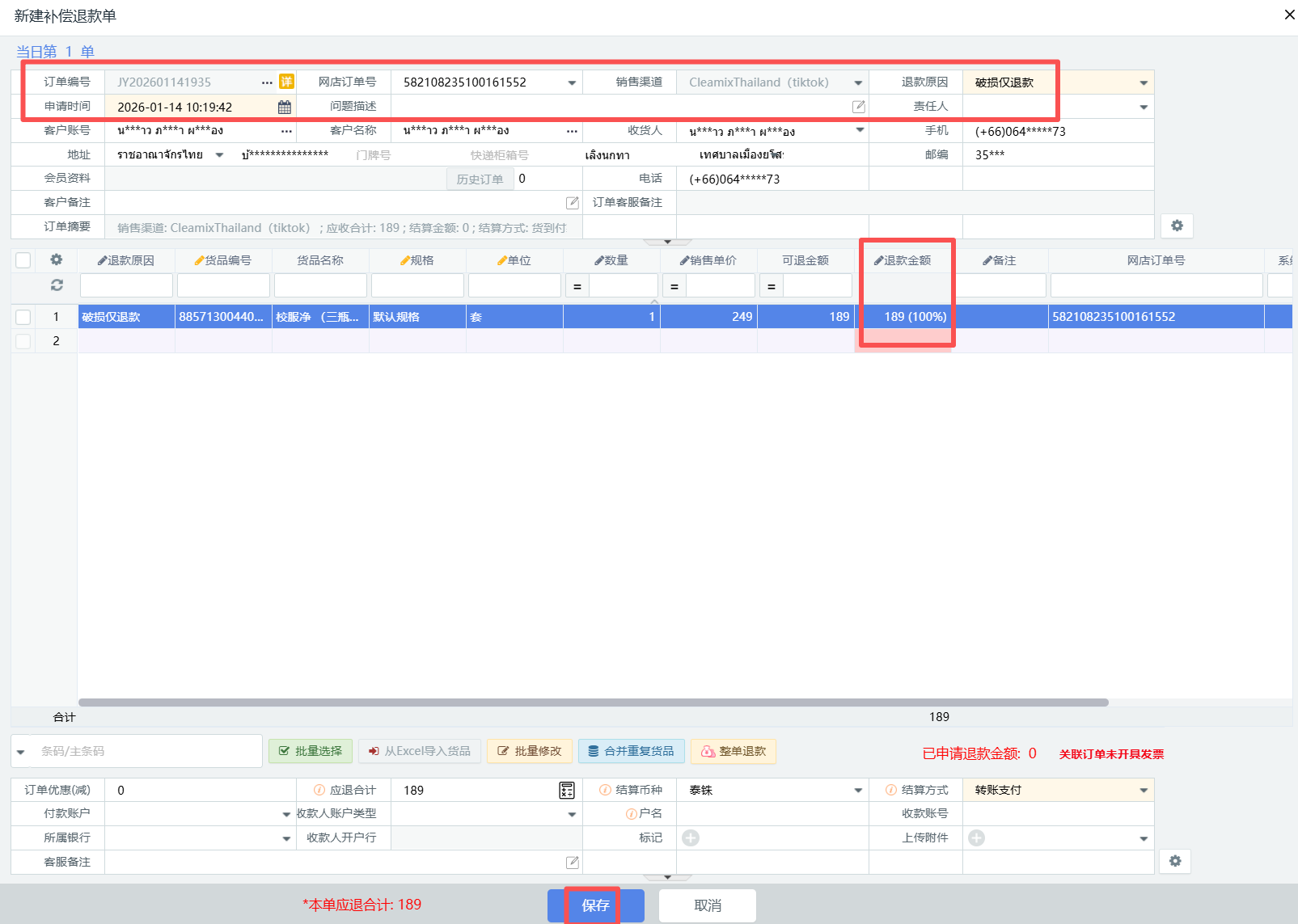Click 取消 button
The width and height of the screenshot is (1298, 924).
pyautogui.click(x=708, y=905)
